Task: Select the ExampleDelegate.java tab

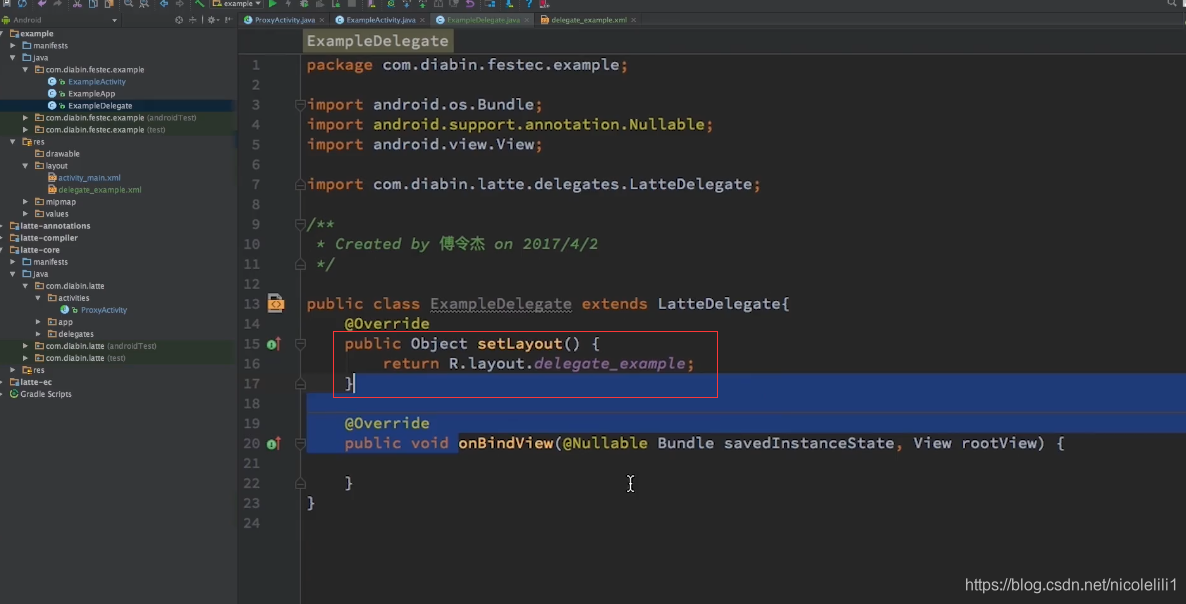Action: click(x=483, y=20)
